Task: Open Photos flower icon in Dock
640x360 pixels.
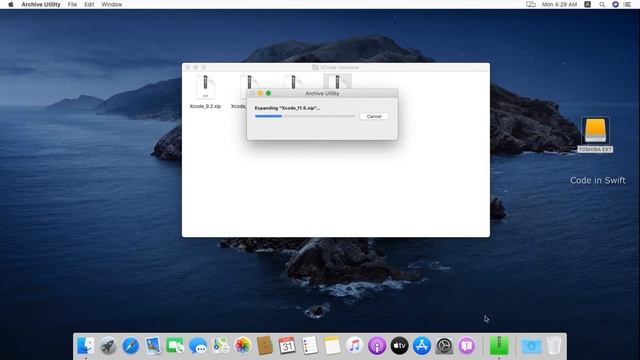Action: (x=242, y=346)
